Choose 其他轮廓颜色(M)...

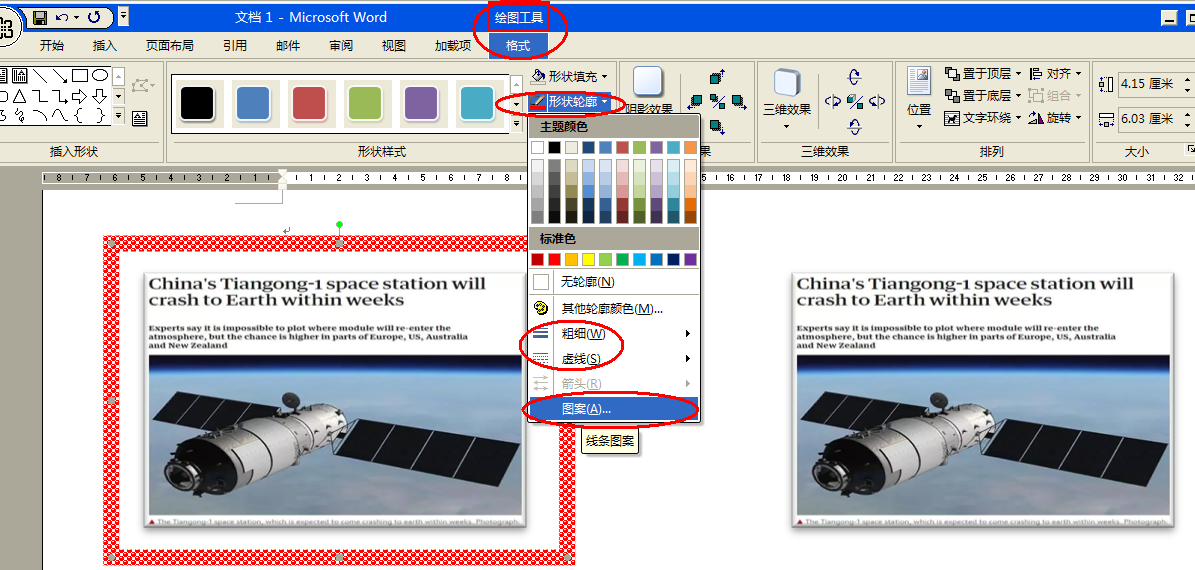[614, 309]
